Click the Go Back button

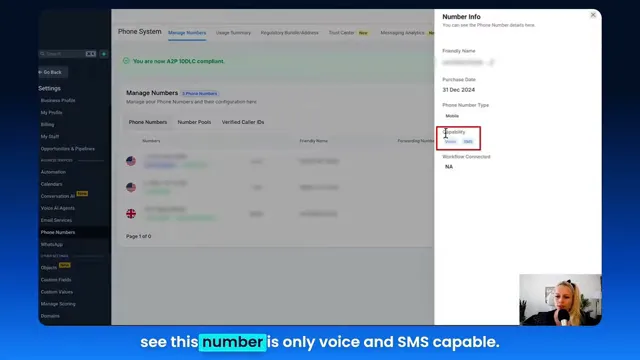[x=53, y=72]
